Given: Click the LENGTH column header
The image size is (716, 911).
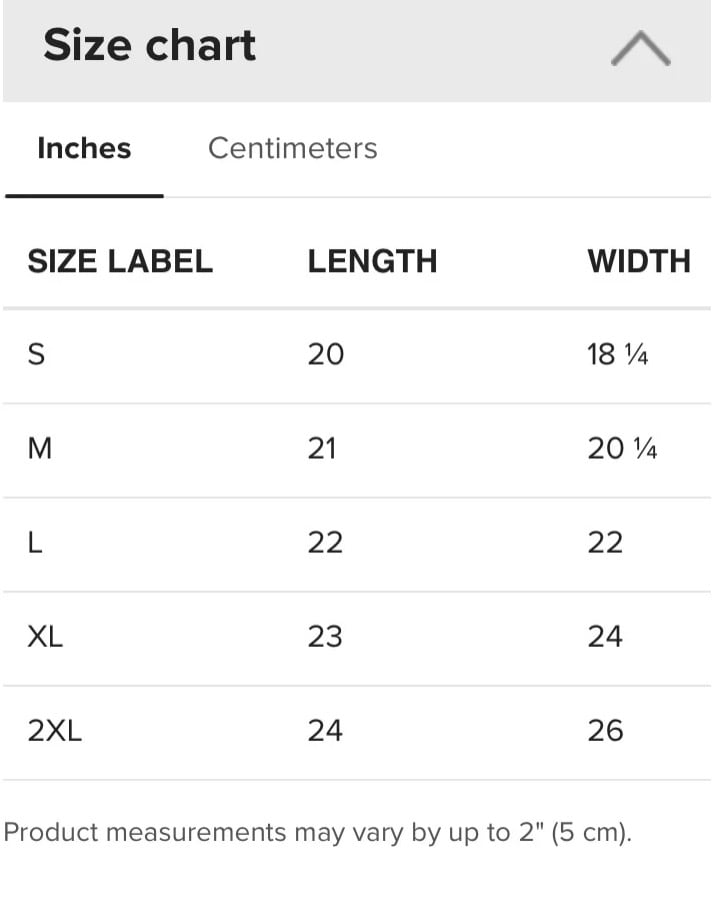Looking at the screenshot, I should (x=372, y=262).
